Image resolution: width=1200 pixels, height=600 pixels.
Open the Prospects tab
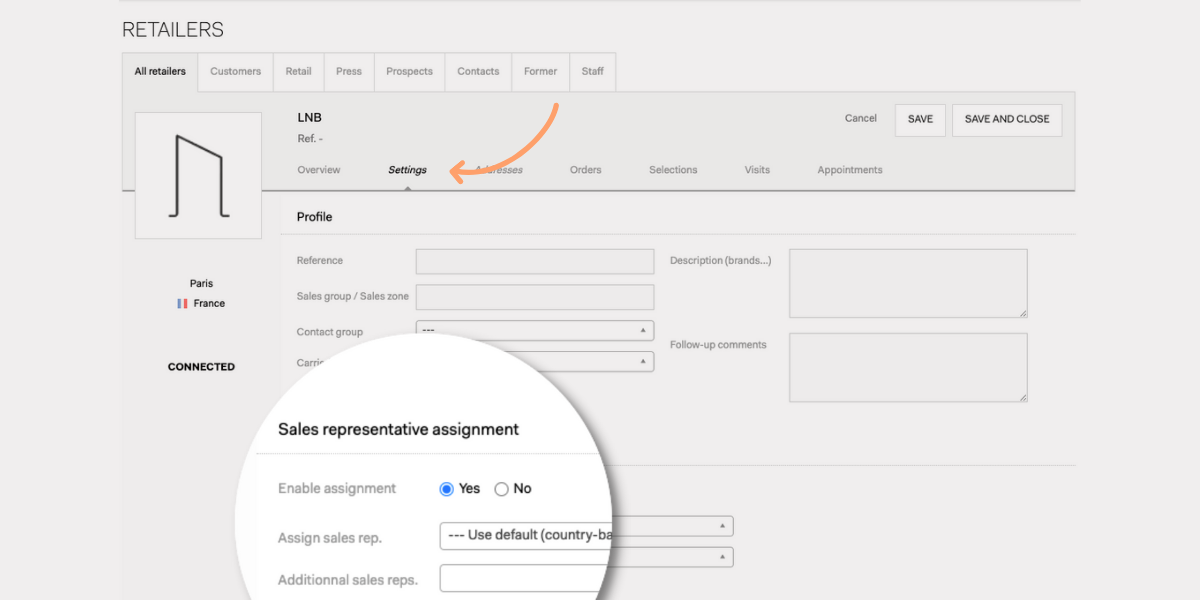pos(409,72)
